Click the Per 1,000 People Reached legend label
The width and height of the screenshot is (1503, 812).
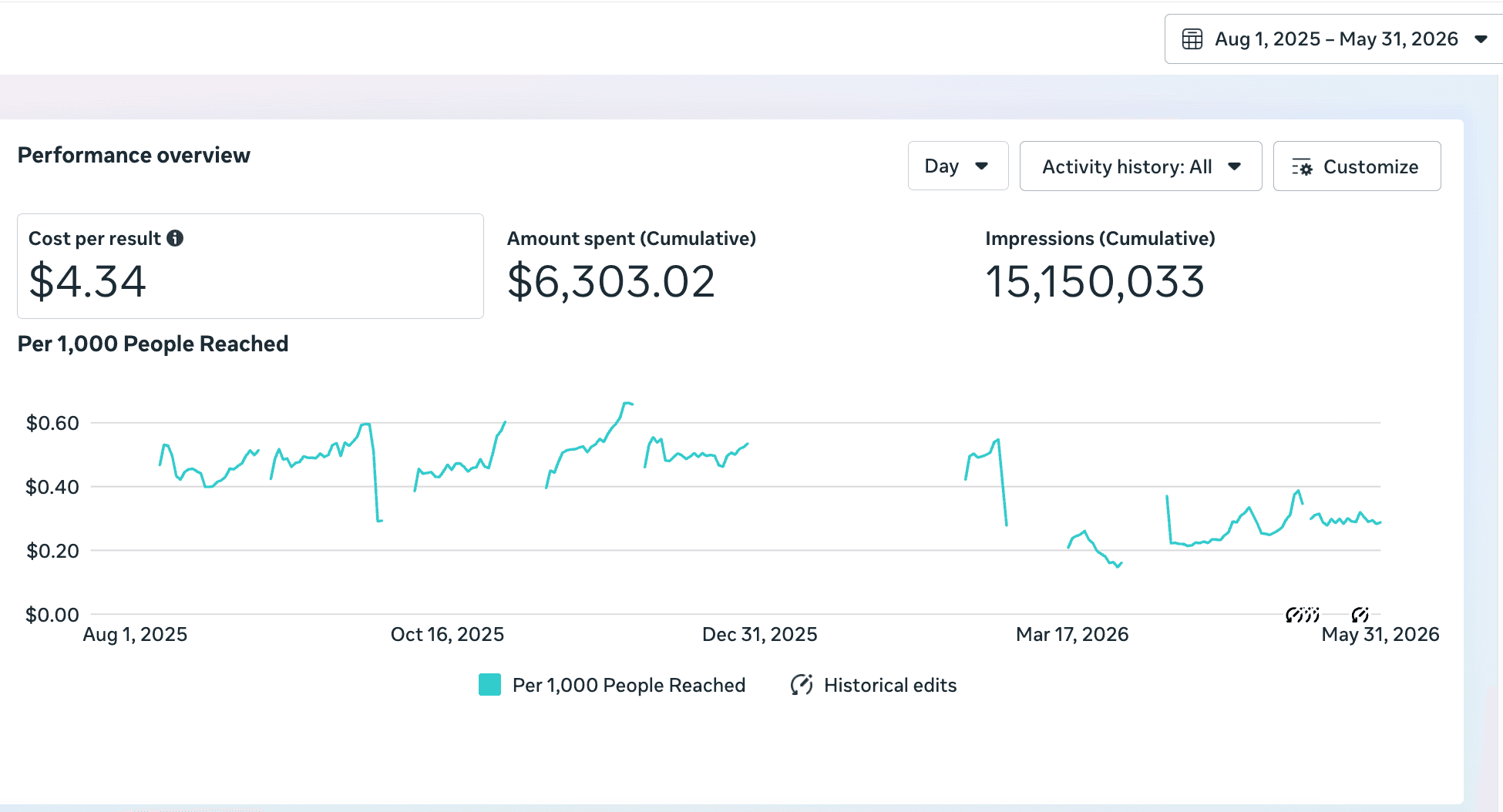click(629, 685)
